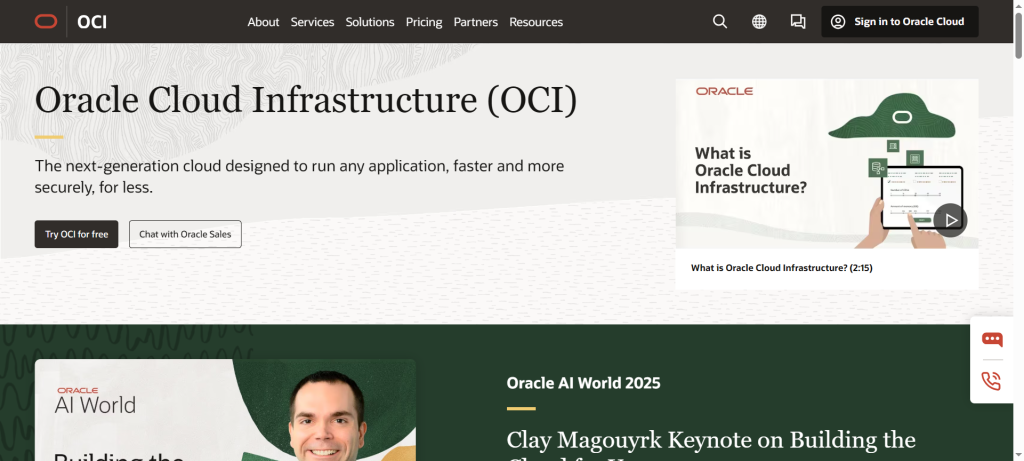Click Try OCI for free button
The height and width of the screenshot is (461, 1024).
point(76,234)
